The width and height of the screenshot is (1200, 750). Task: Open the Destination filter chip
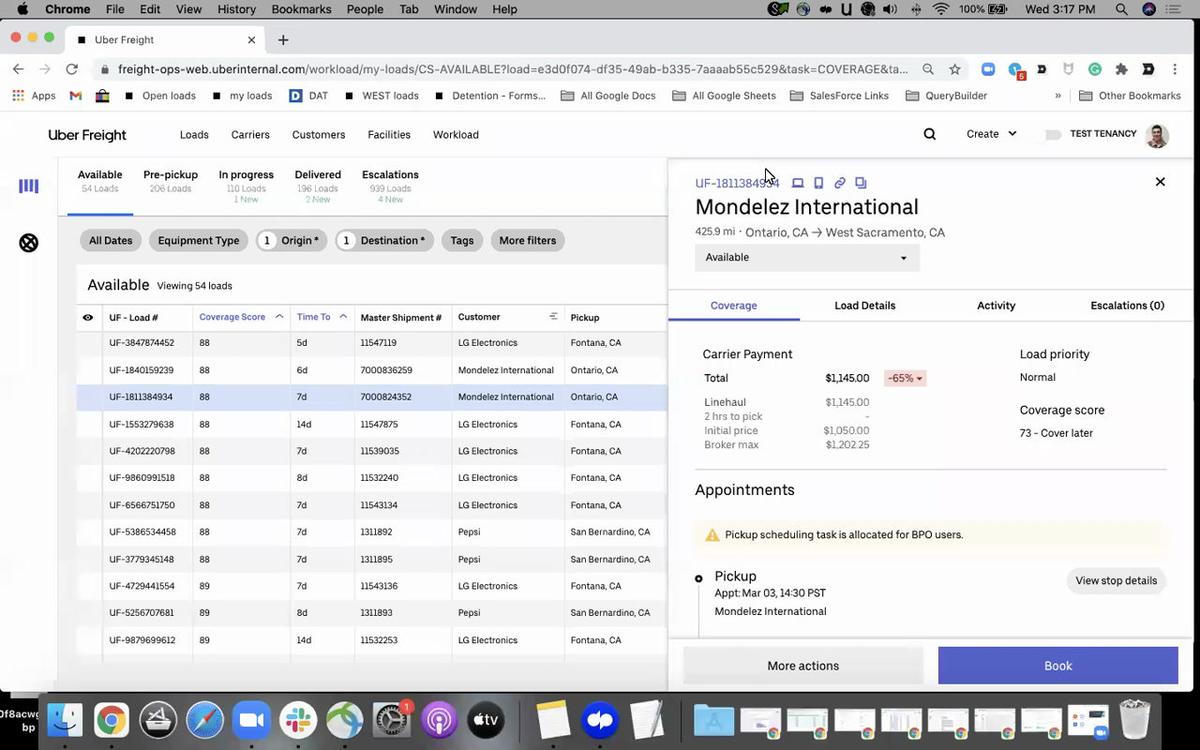point(384,240)
